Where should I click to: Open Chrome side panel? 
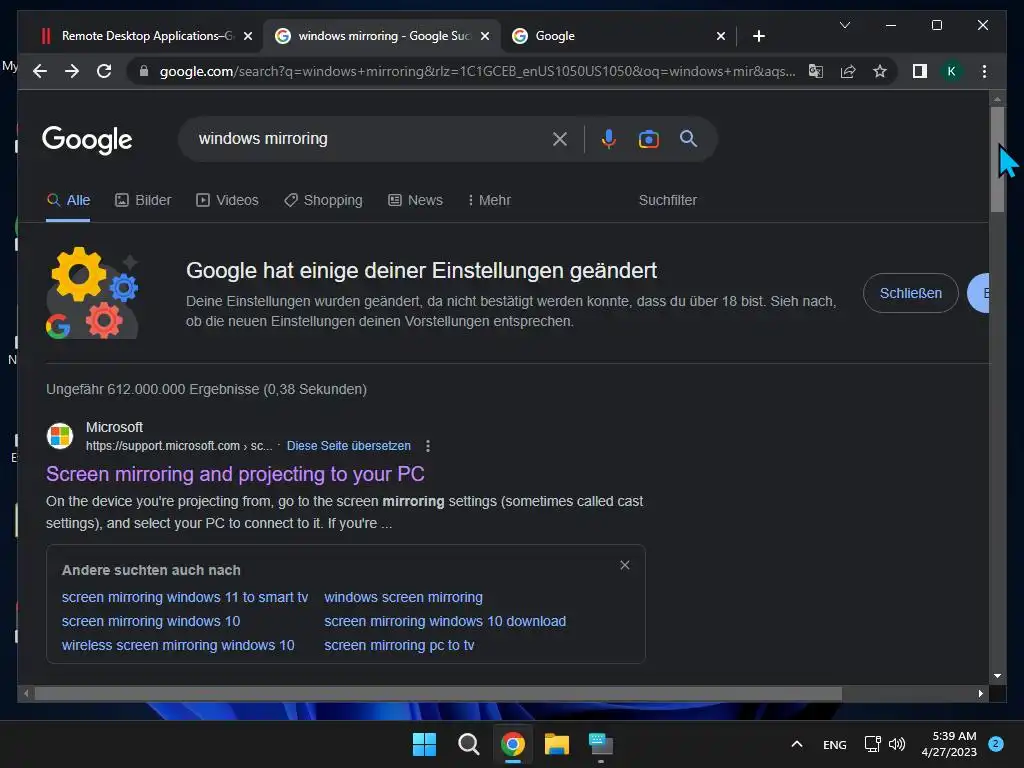tap(920, 71)
